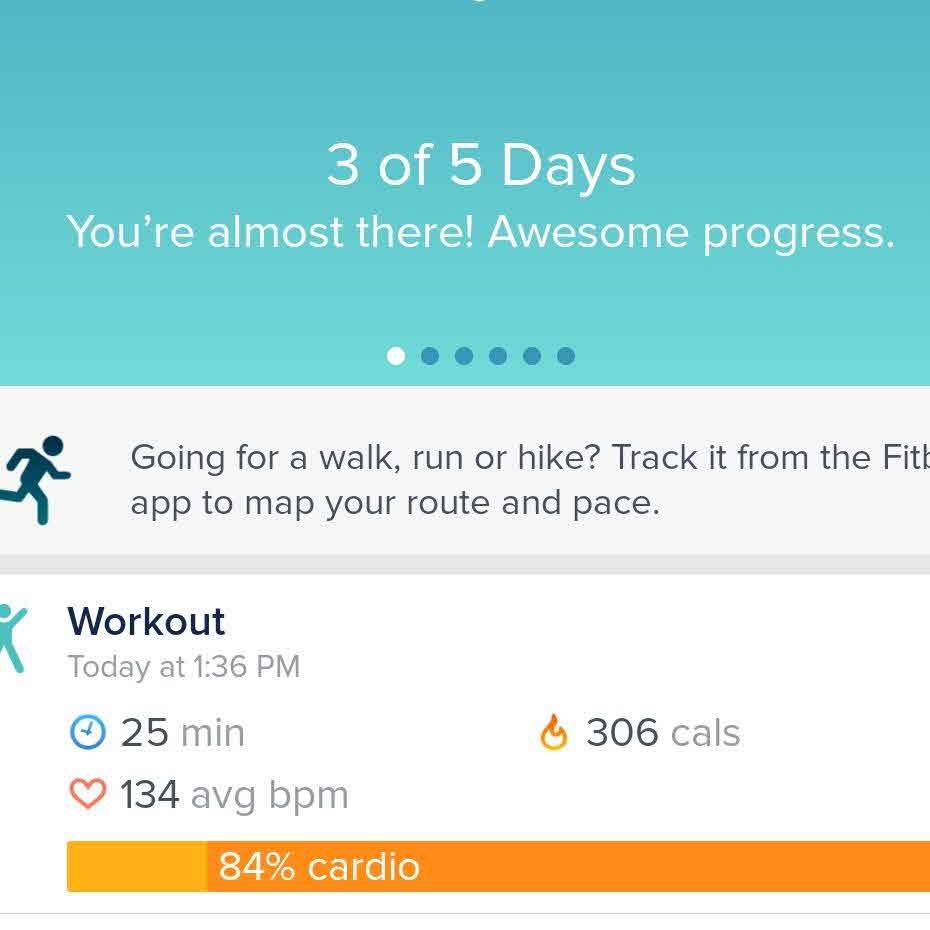The width and height of the screenshot is (930, 930).
Task: Tap the "Today at 1:36 PM" timestamp
Action: 184,667
